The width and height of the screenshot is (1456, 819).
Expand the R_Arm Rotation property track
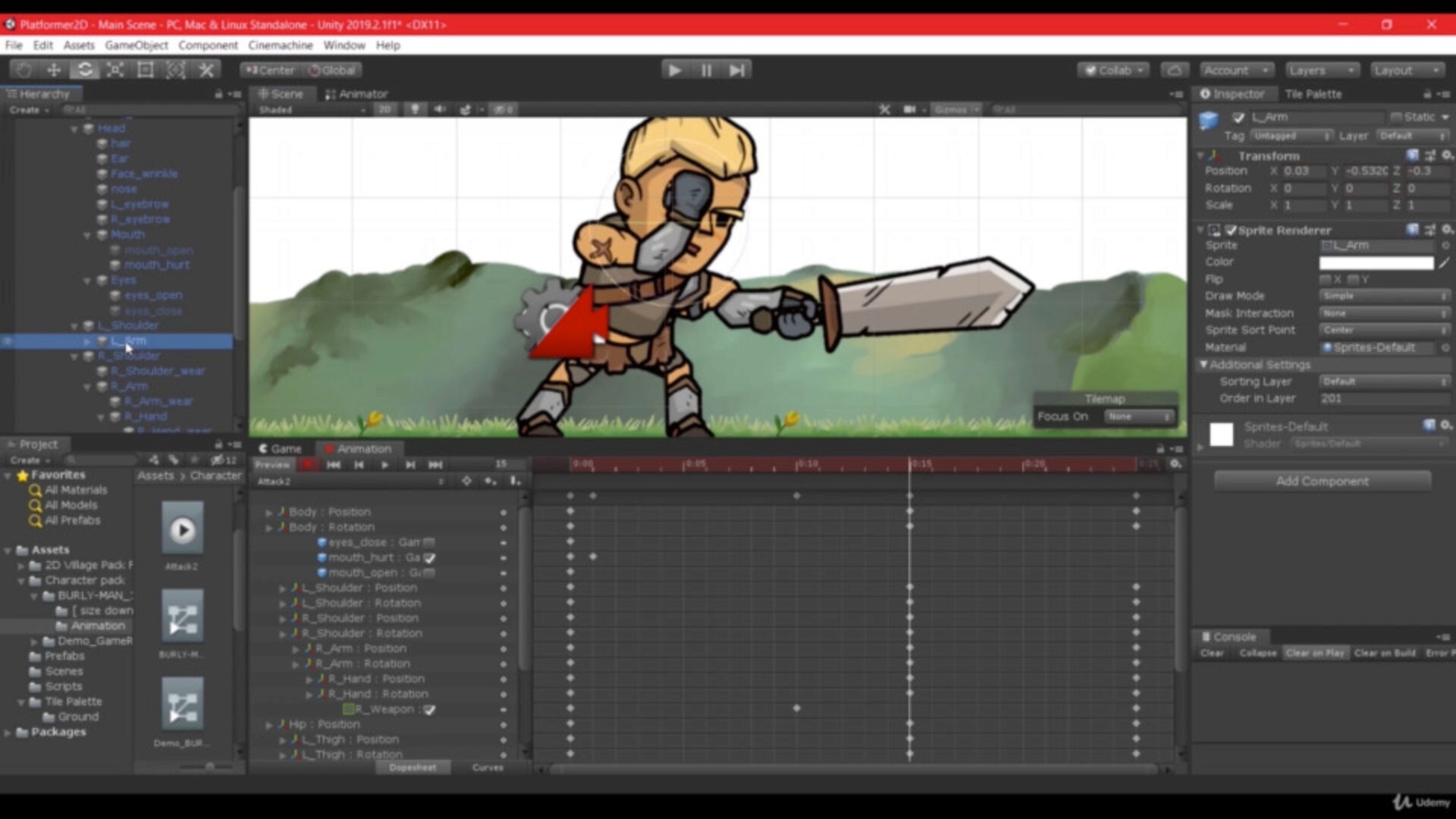[x=296, y=664]
